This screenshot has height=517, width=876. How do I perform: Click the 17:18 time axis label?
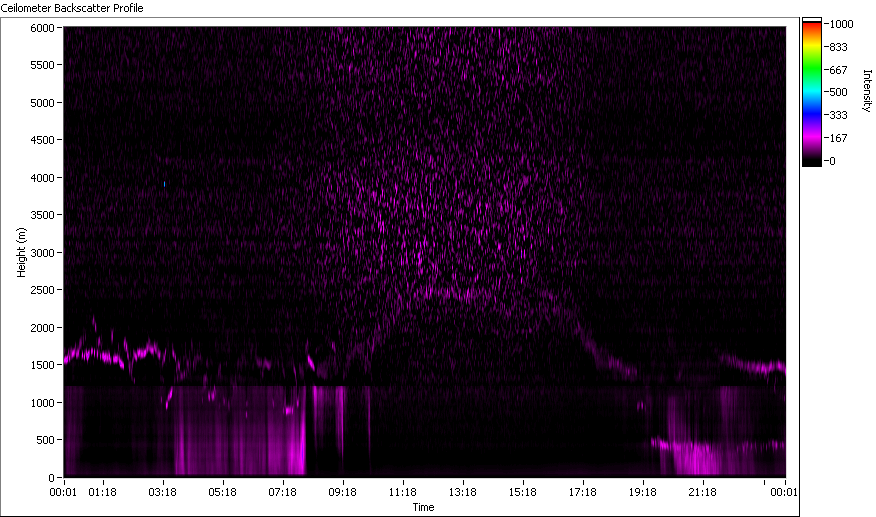(583, 492)
